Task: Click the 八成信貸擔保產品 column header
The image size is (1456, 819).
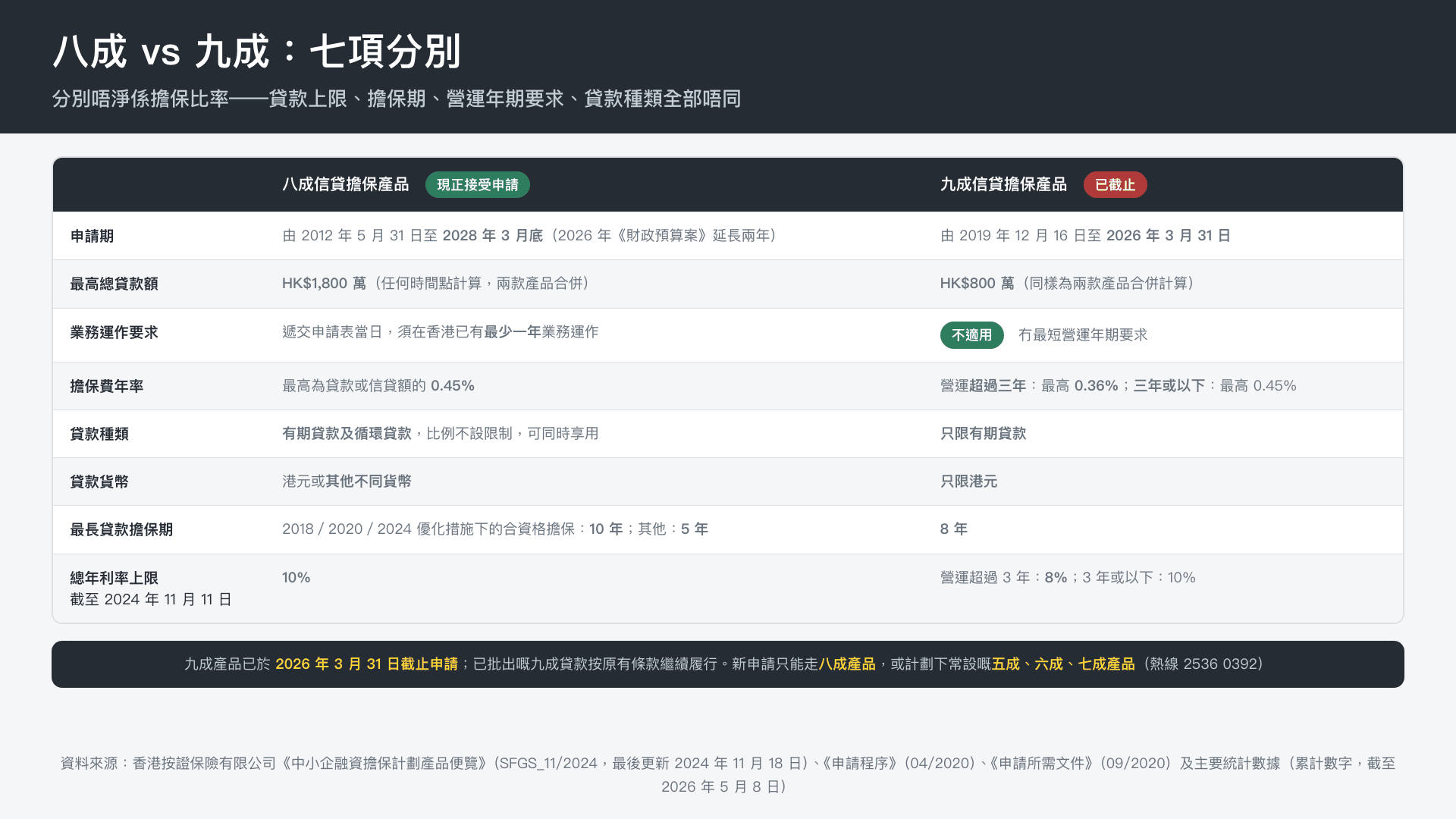Action: 345,184
